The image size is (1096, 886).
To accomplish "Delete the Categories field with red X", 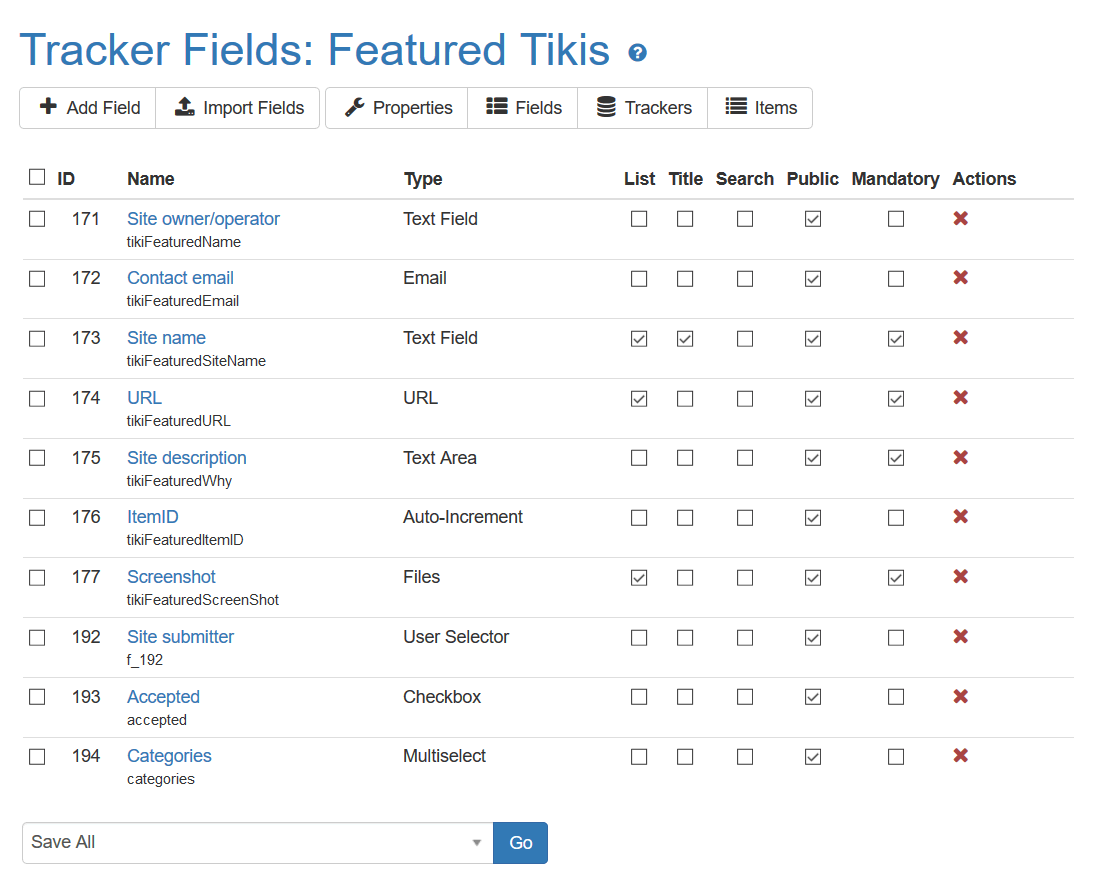I will coord(960,755).
